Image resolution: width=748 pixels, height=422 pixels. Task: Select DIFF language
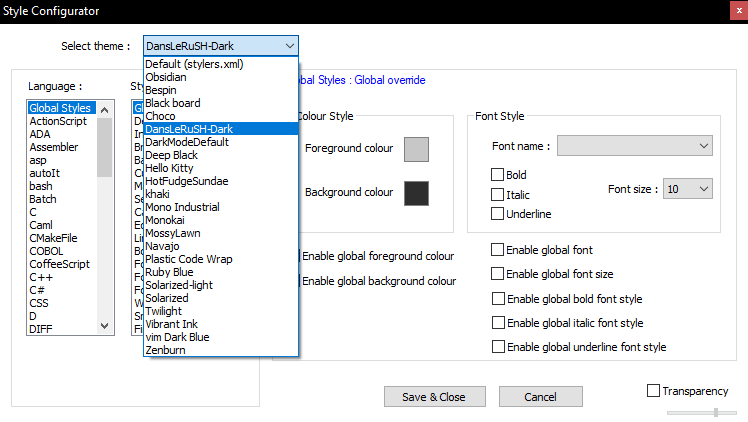[x=62, y=329]
